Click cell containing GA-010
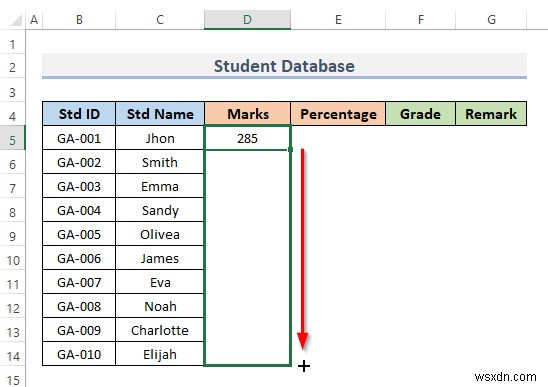Image resolution: width=548 pixels, height=387 pixels. [x=79, y=354]
